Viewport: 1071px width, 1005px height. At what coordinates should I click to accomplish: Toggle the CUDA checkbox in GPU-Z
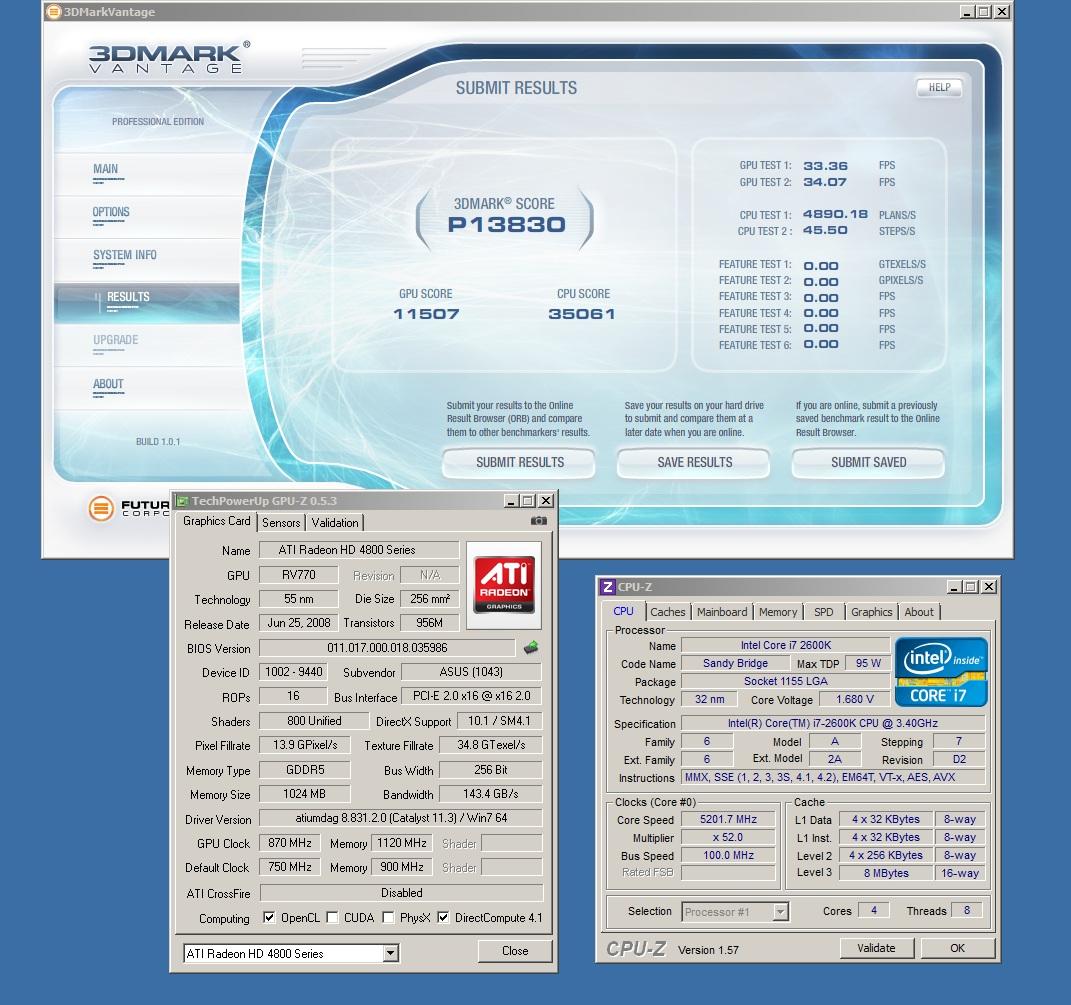click(x=332, y=918)
